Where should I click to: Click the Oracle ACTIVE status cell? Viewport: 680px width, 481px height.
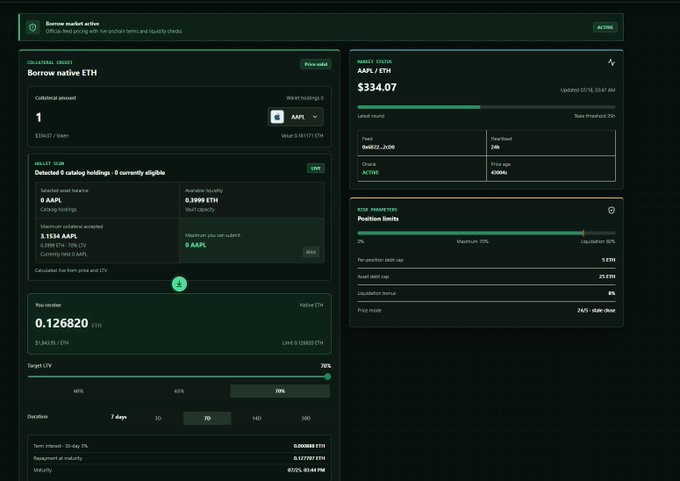coord(422,168)
